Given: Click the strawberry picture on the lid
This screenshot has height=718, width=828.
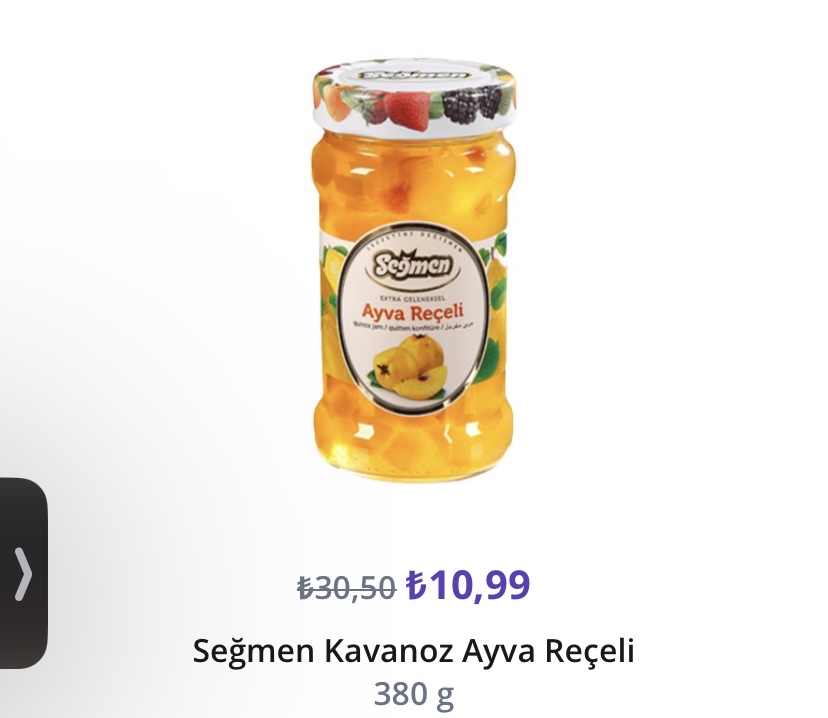Looking at the screenshot, I should coord(408,109).
